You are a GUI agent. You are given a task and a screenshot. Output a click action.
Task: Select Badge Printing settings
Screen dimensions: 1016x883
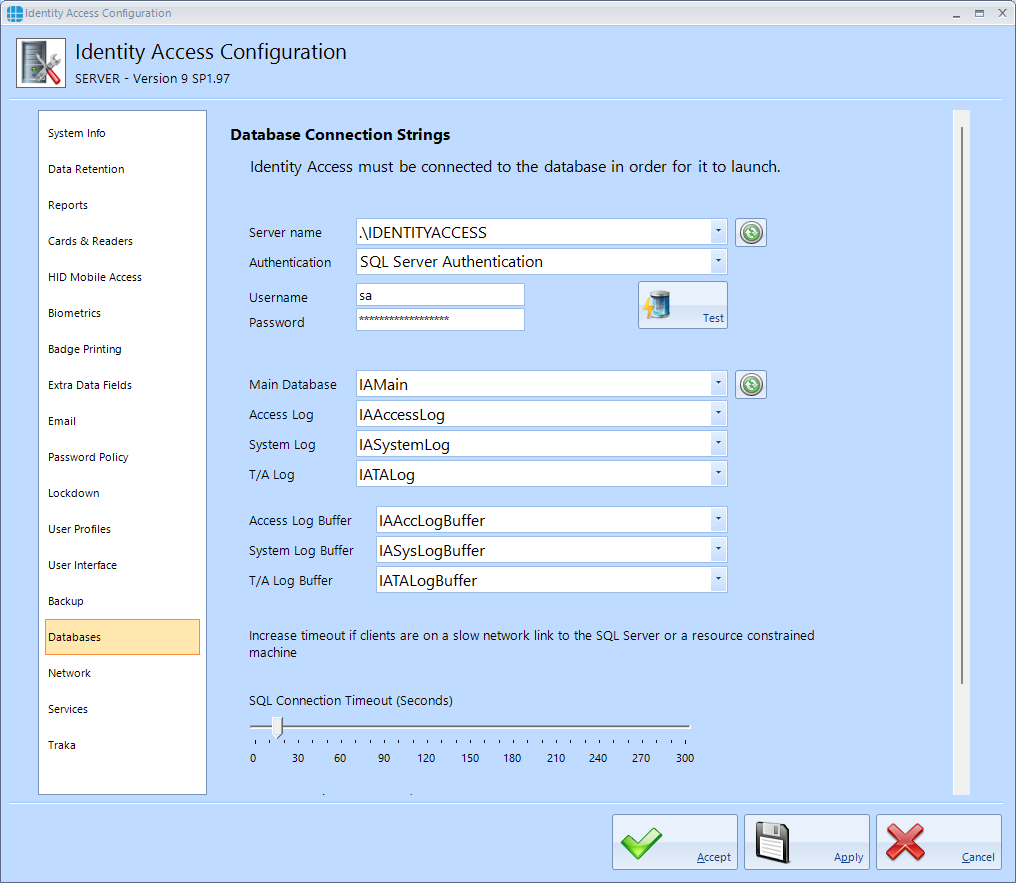(x=122, y=349)
